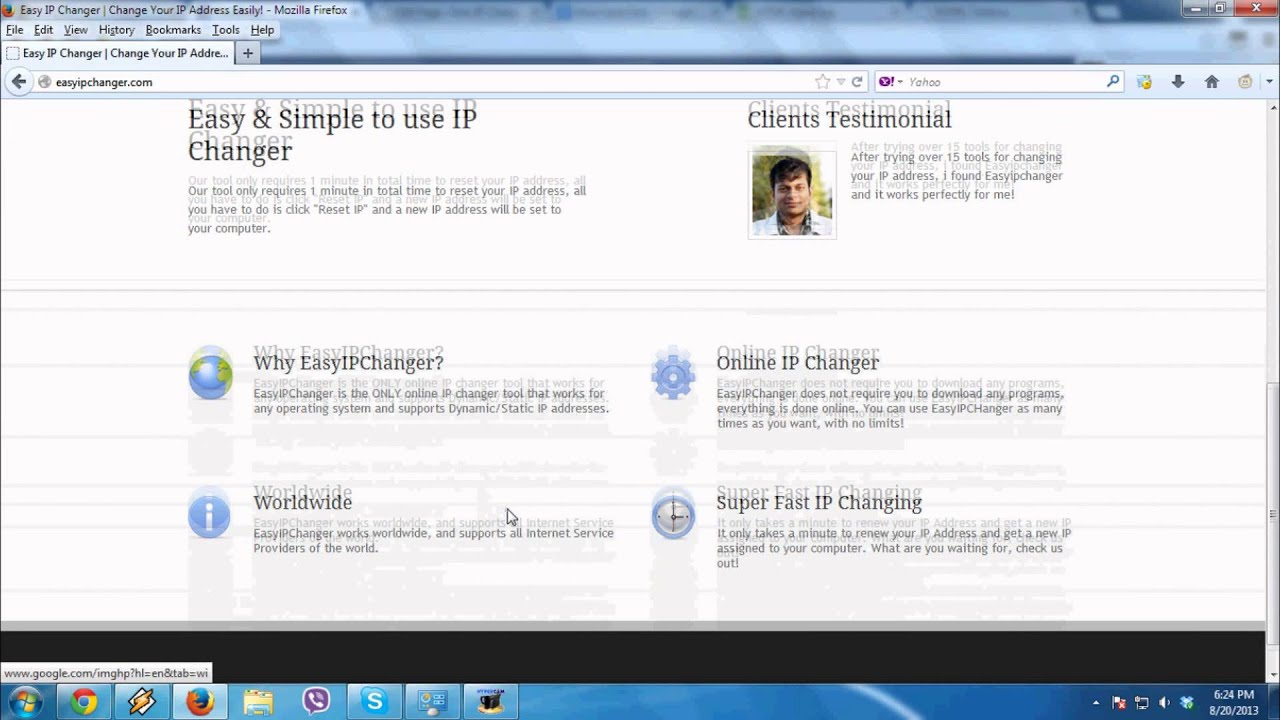This screenshot has height=720, width=1280.
Task: Click the info icon beside Worldwide
Action: [209, 515]
